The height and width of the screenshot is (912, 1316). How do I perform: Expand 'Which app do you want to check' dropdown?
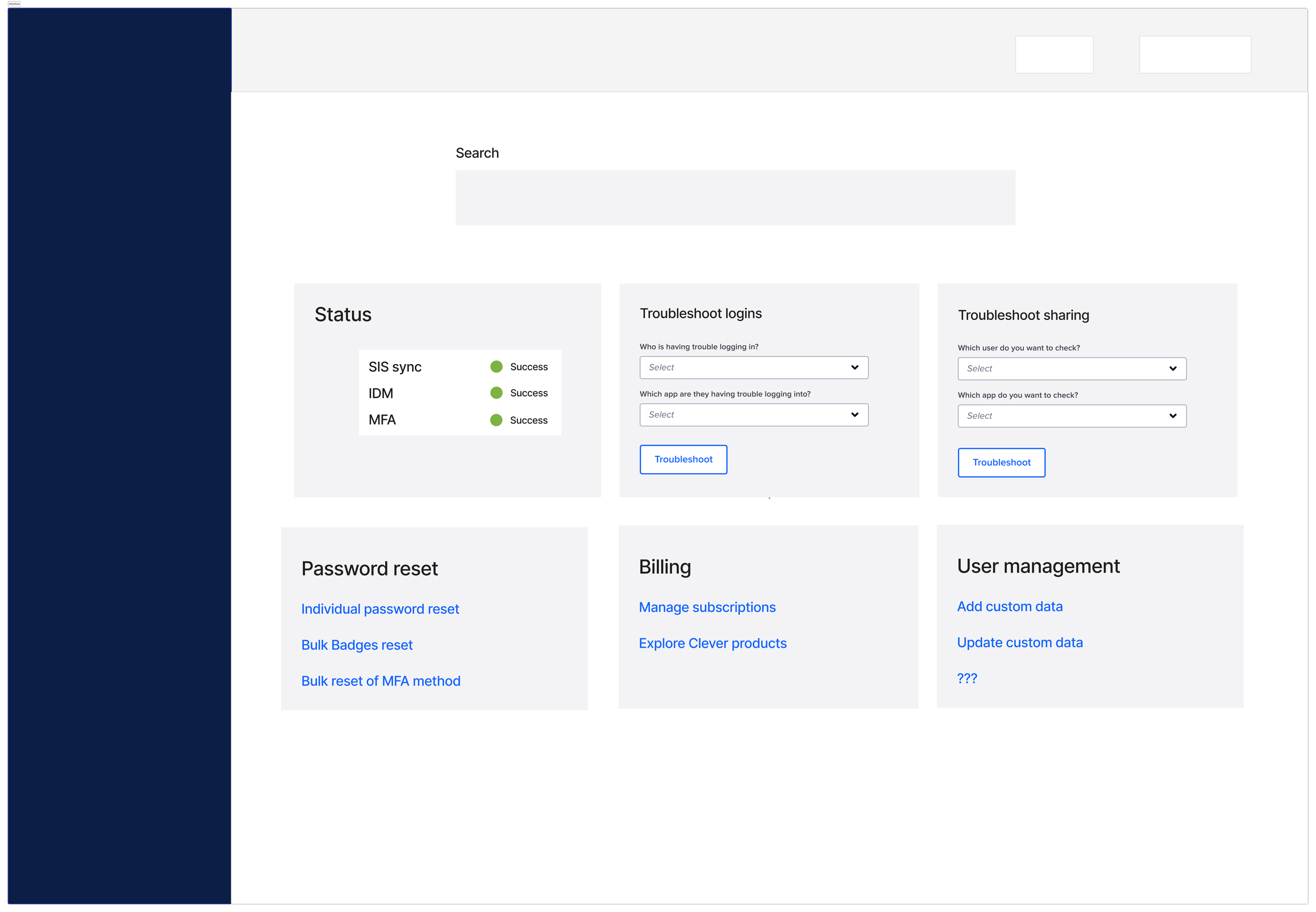1071,416
